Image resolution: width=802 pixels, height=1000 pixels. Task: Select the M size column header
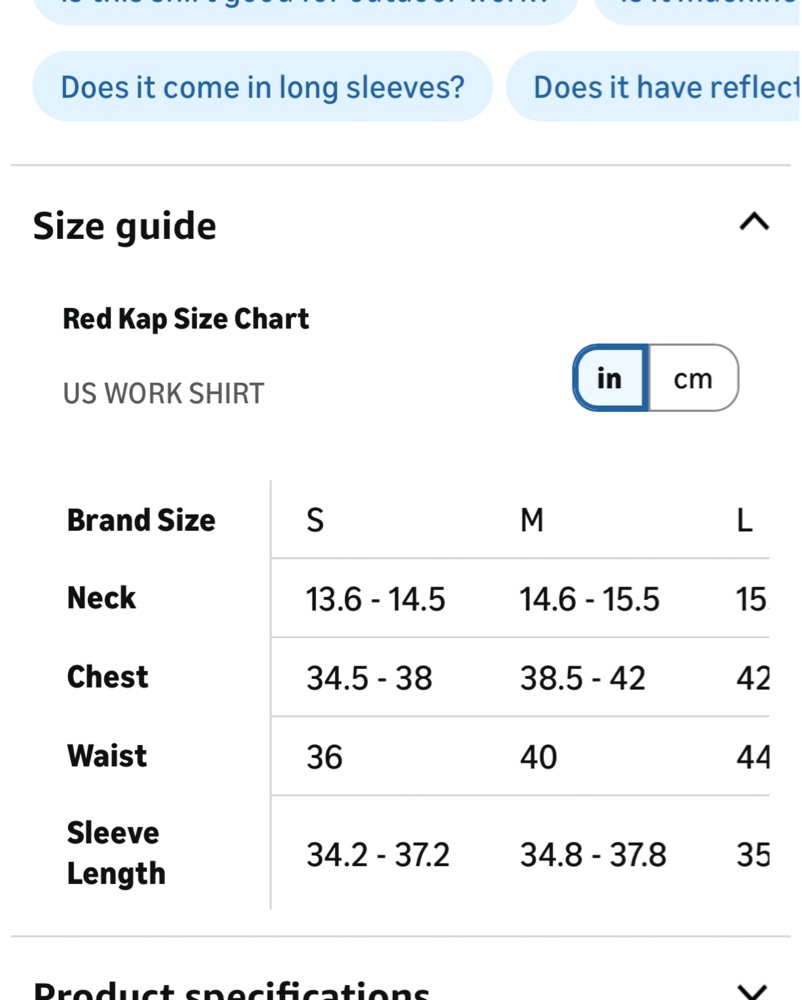(532, 520)
